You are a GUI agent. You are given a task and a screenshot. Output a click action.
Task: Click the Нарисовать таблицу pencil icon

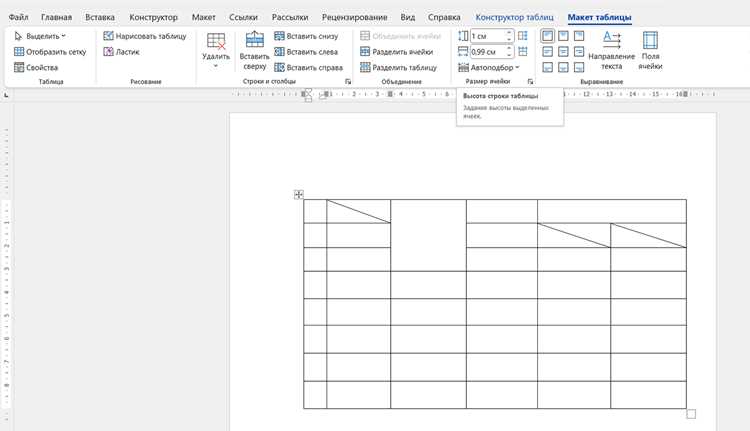pos(109,36)
